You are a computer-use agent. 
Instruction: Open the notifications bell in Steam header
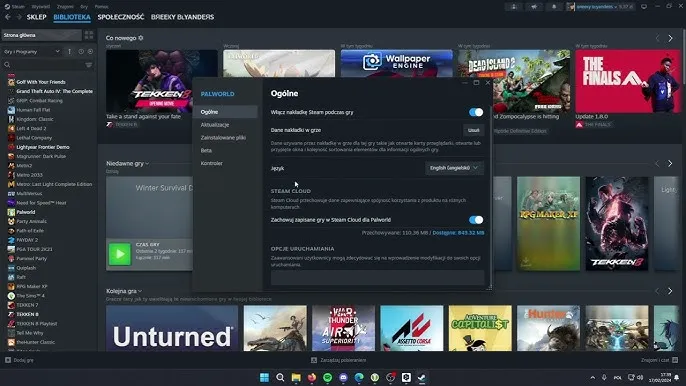click(x=553, y=7)
